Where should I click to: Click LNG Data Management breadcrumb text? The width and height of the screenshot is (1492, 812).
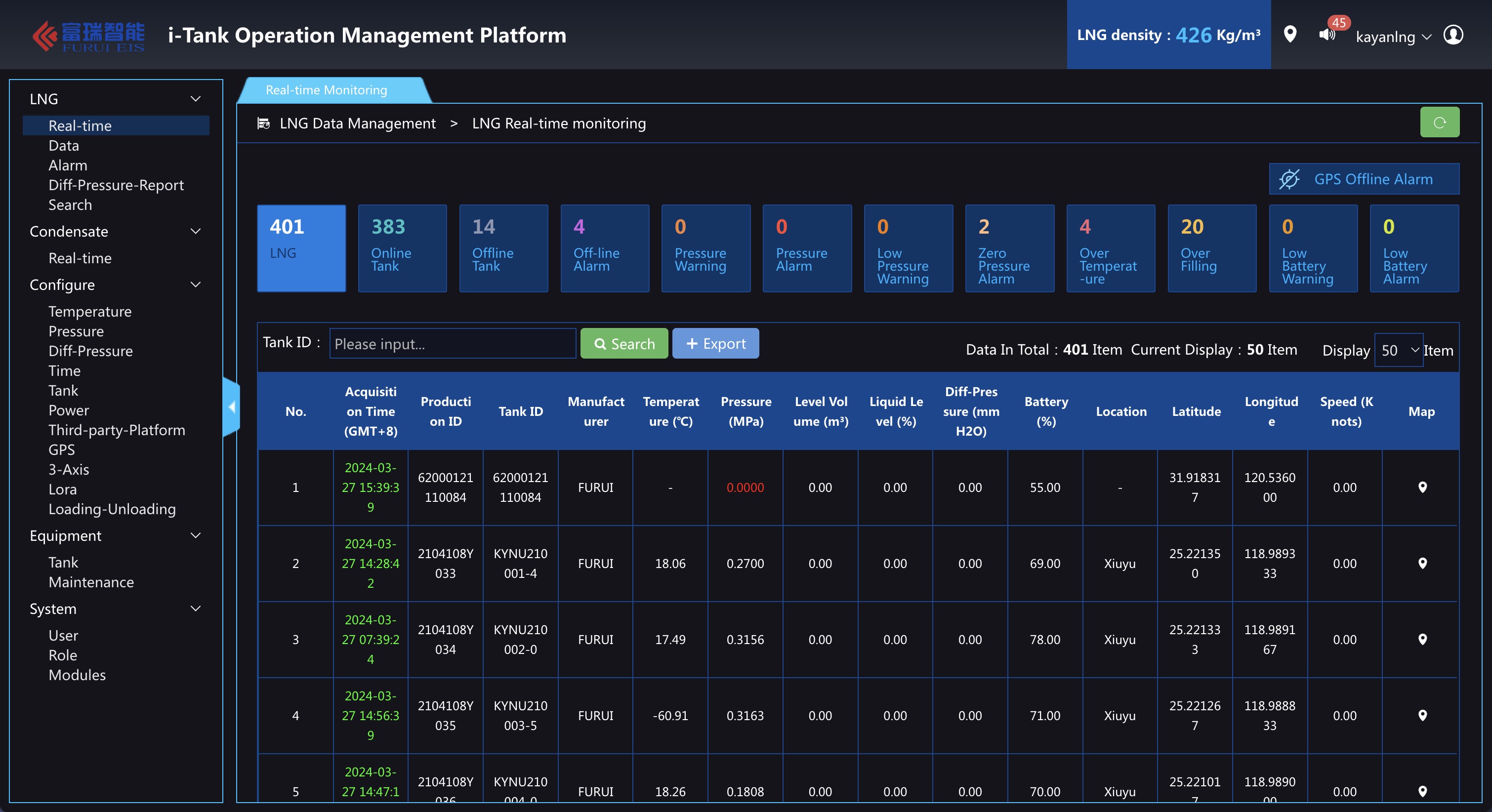(357, 123)
